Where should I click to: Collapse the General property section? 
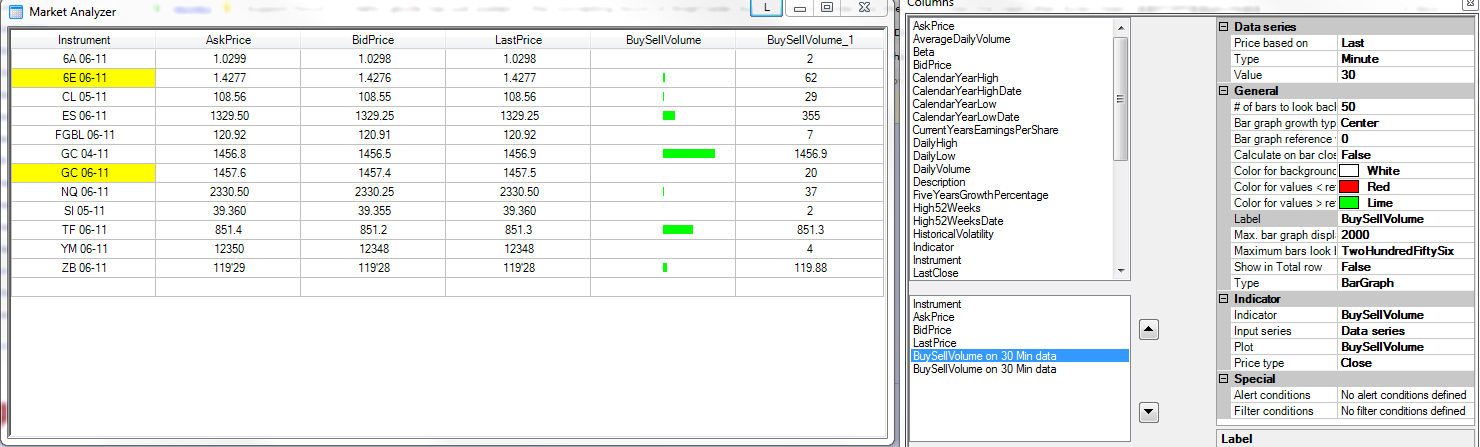click(1224, 91)
